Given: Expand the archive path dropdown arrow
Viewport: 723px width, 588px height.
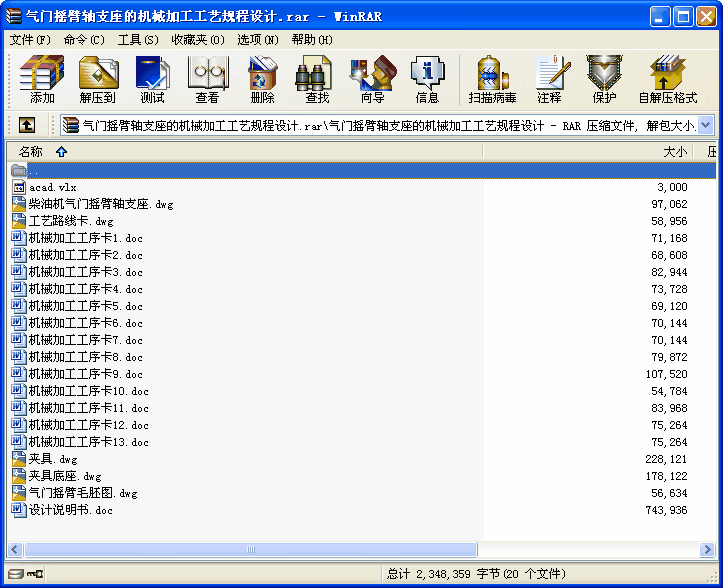Looking at the screenshot, I should click(706, 125).
